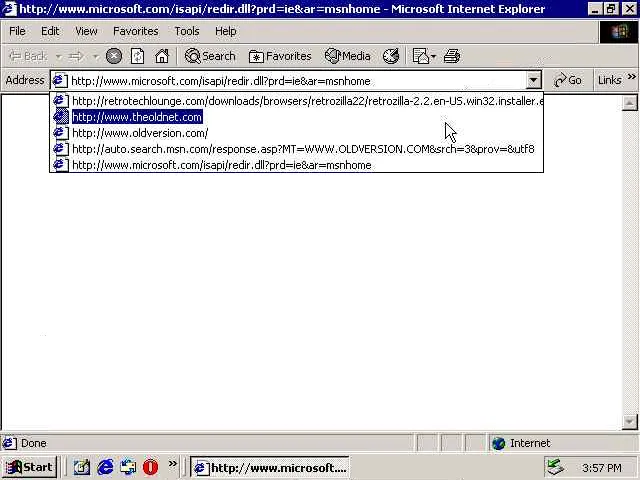Screen dimensions: 640x480
Task: Open the File menu
Action: [17, 31]
